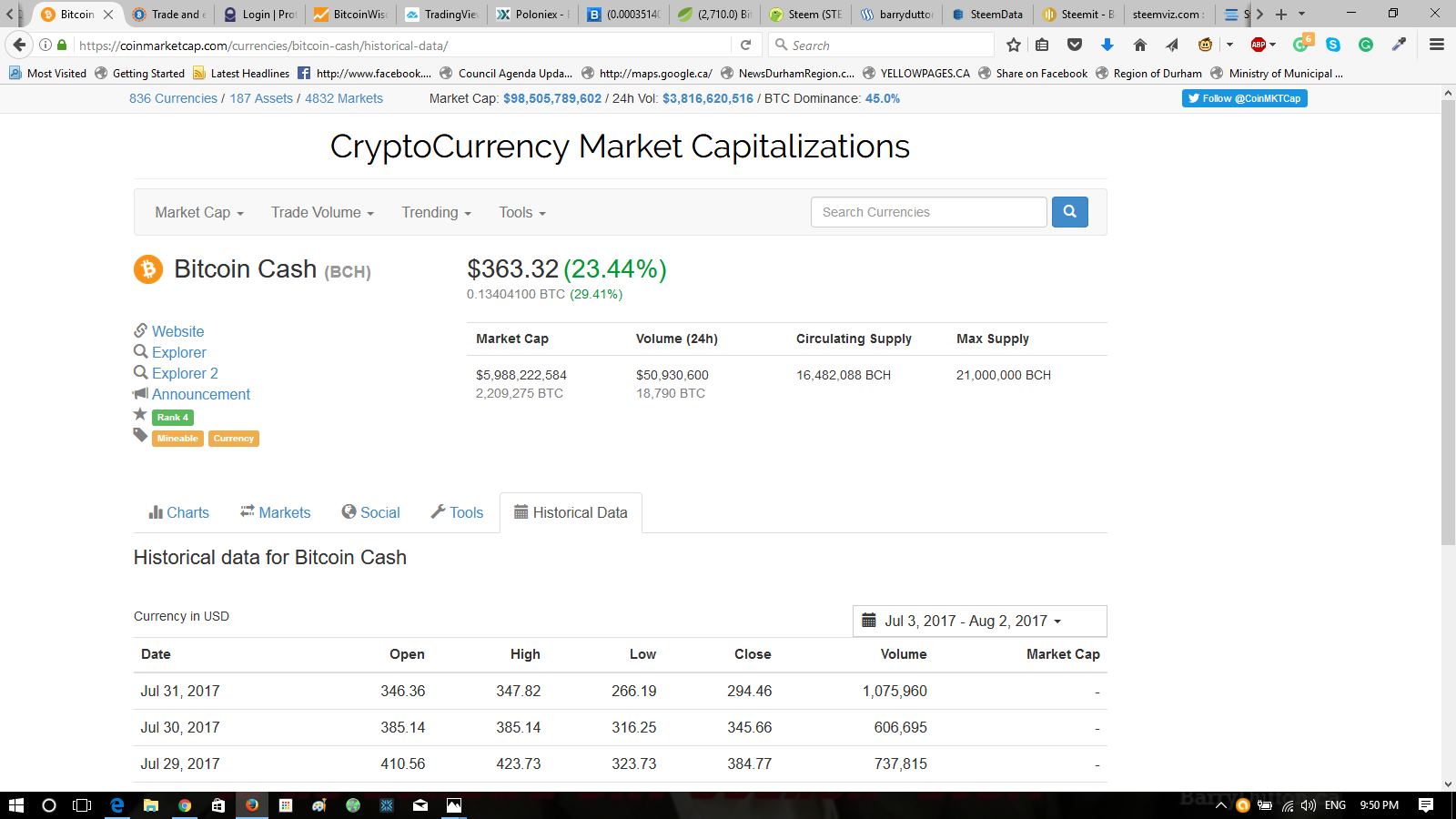Activate the eyedropper color picker icon
Image resolution: width=1456 pixels, height=819 pixels.
(x=1399, y=45)
